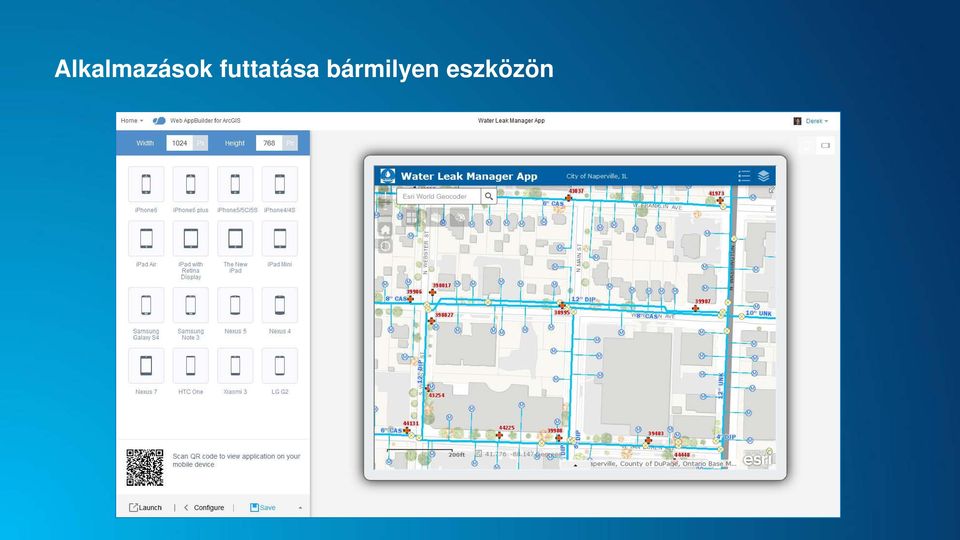Select the Samsung Note 3 device preview
The width and height of the screenshot is (960, 540).
pyautogui.click(x=190, y=305)
